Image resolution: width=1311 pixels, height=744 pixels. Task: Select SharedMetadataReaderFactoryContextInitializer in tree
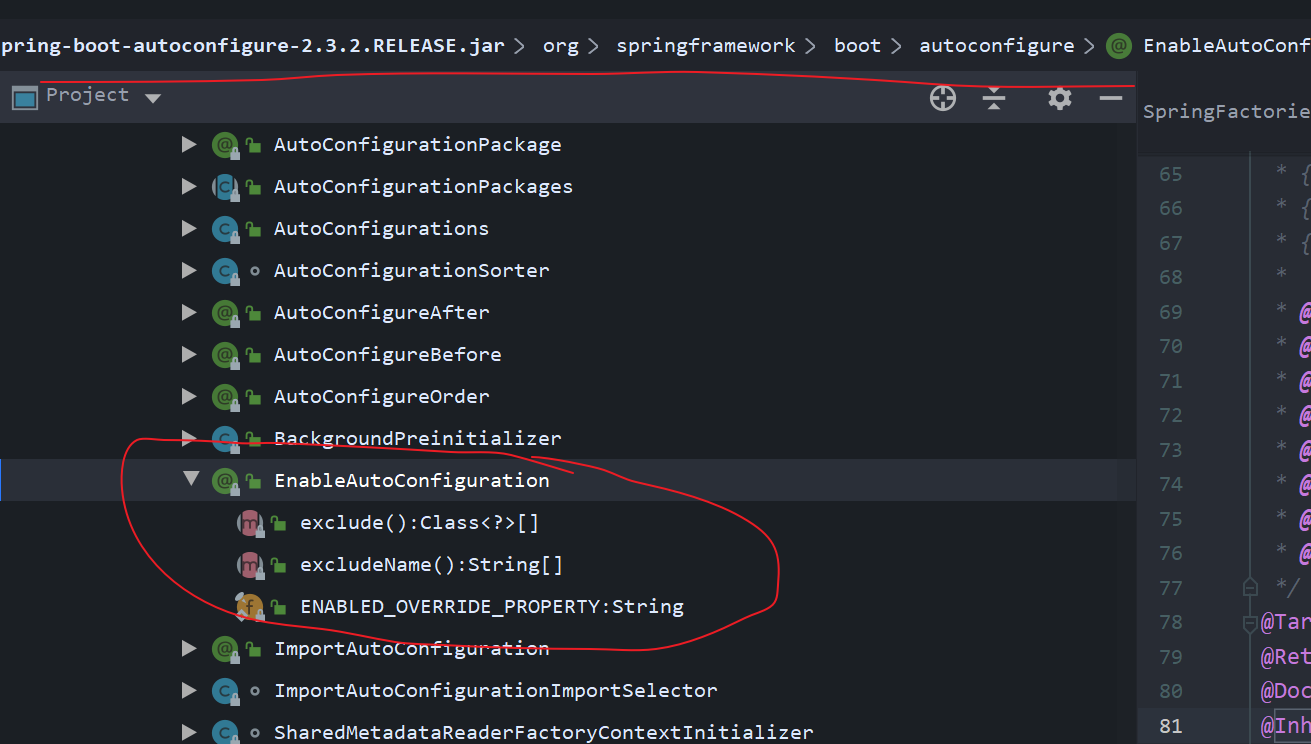(544, 733)
